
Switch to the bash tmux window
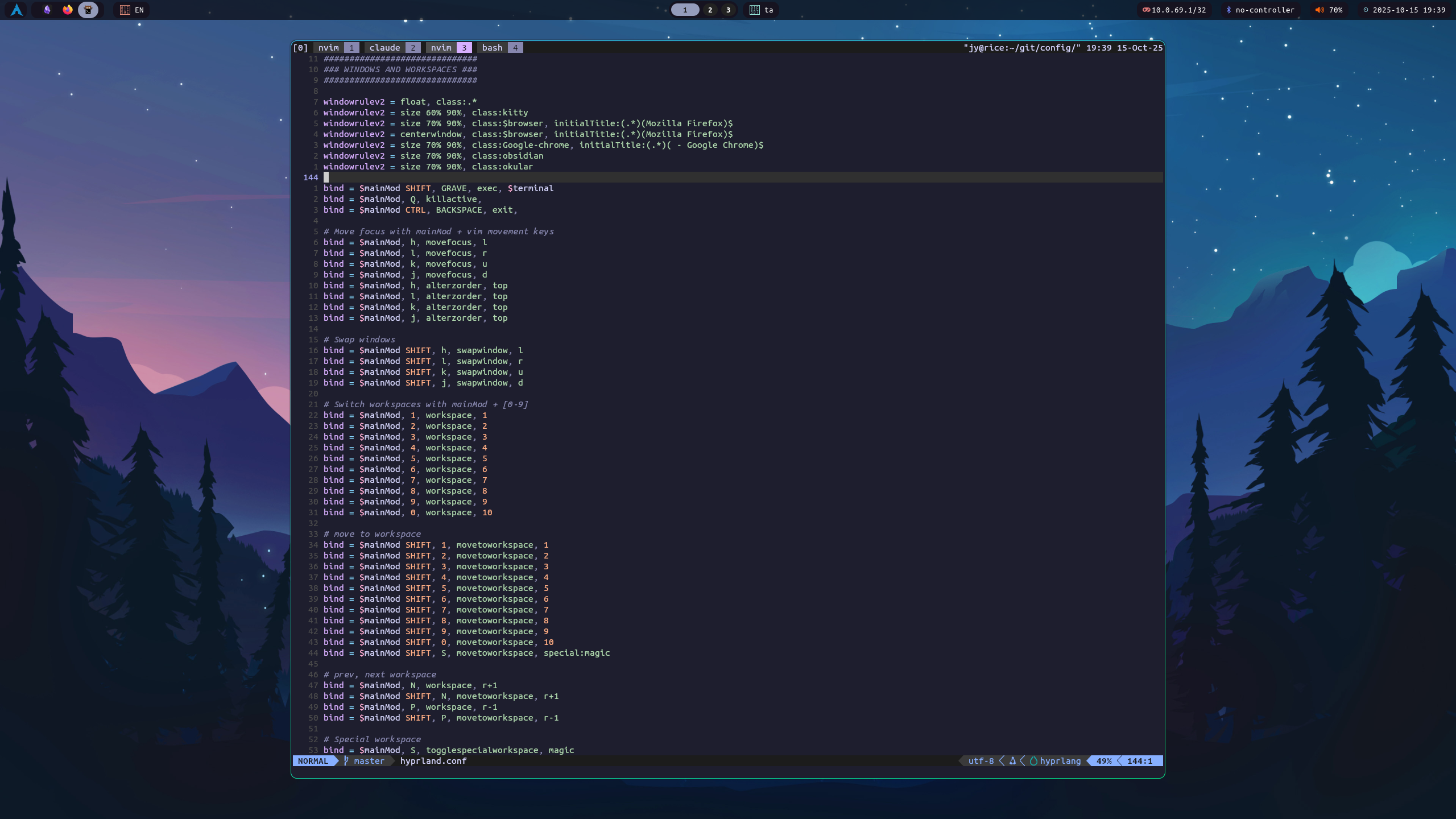point(491,48)
